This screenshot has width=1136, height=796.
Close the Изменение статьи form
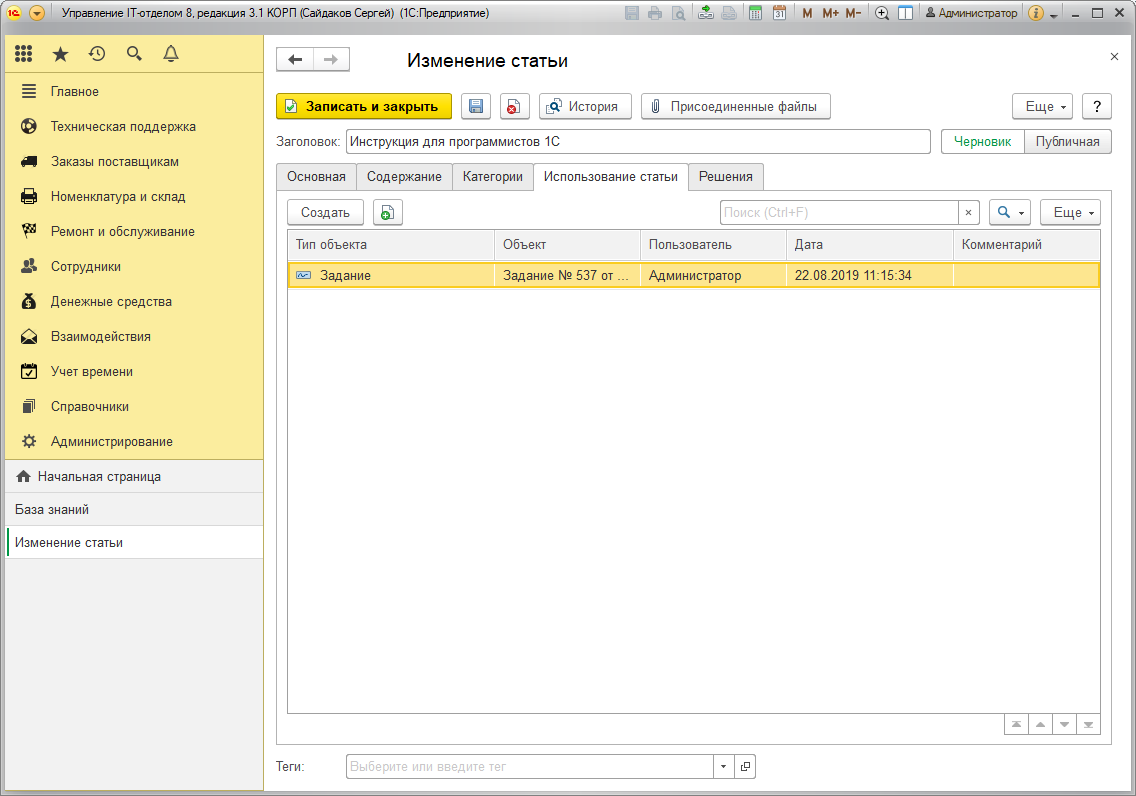coord(1114,56)
